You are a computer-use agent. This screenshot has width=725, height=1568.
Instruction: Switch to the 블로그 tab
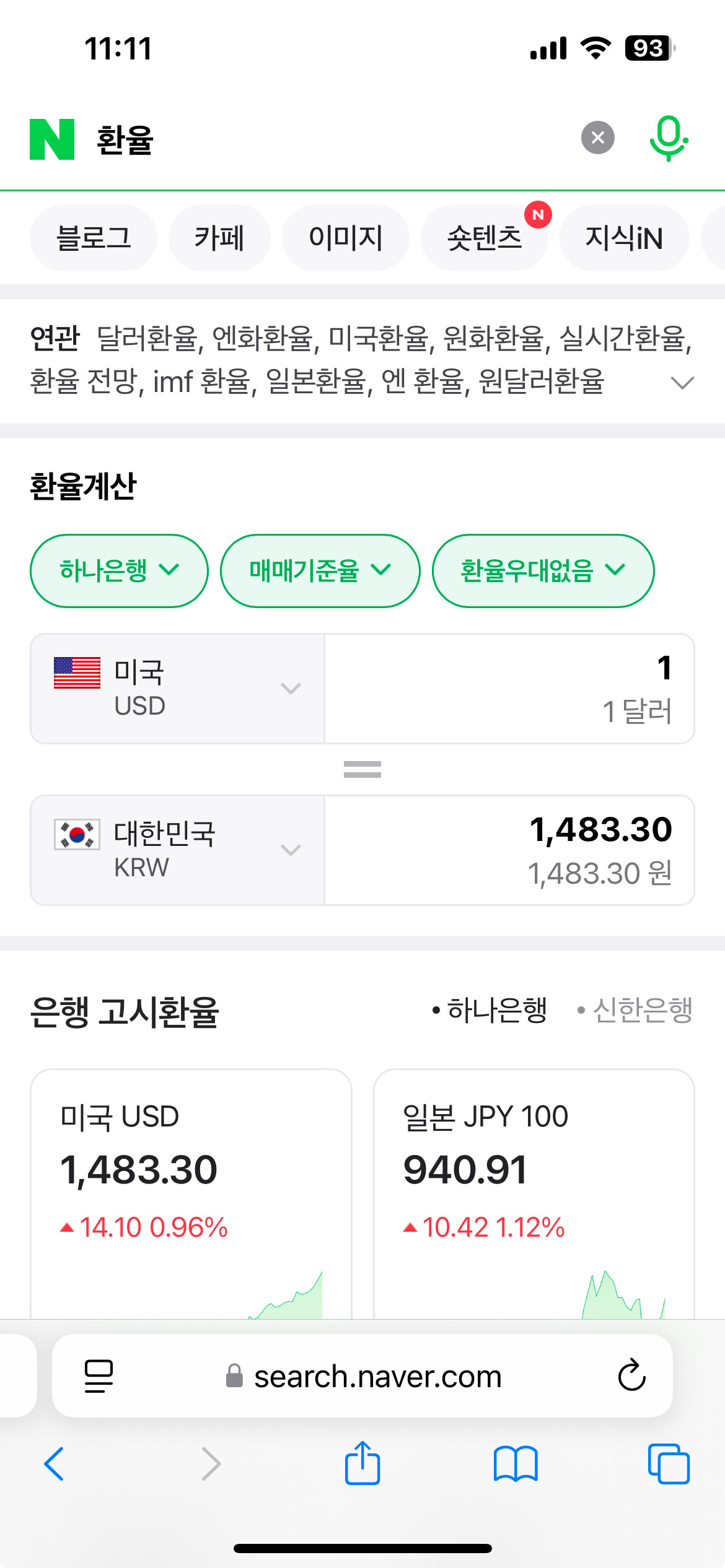point(94,238)
